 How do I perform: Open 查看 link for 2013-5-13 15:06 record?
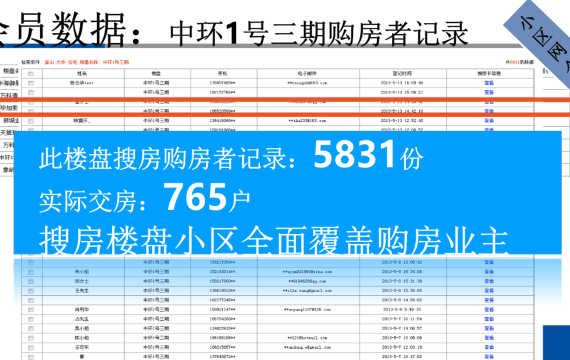tap(489, 92)
